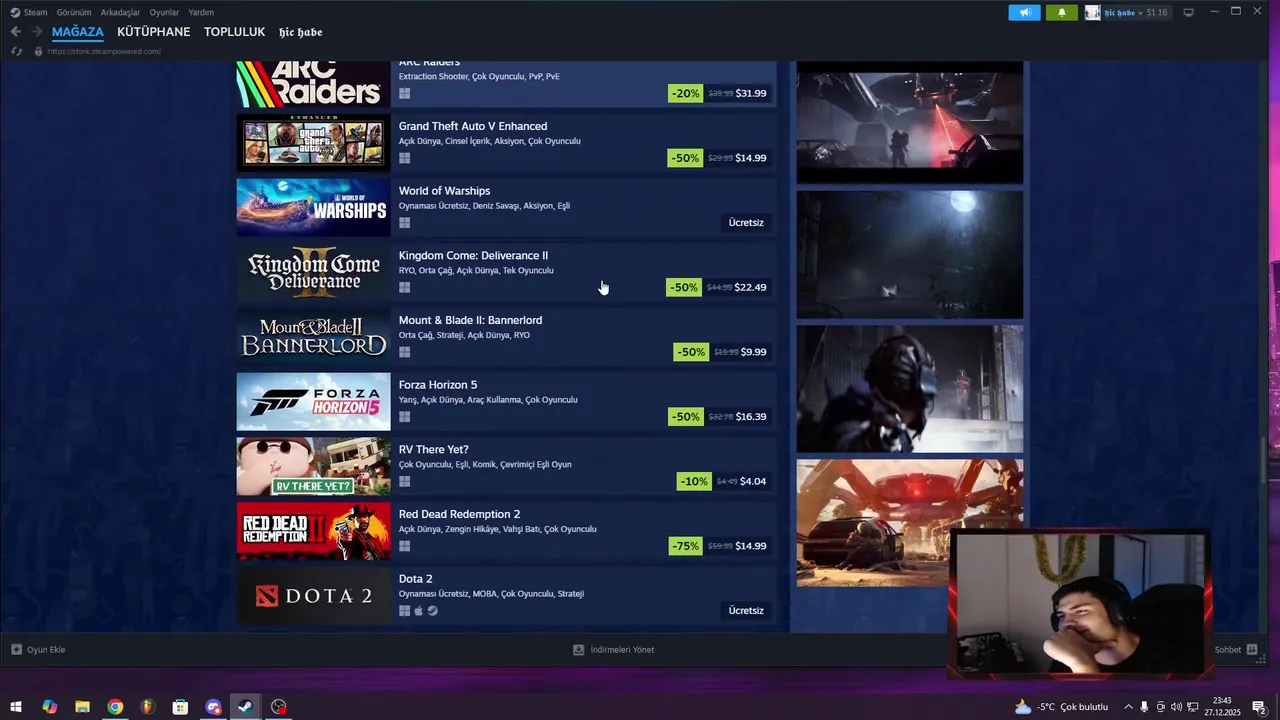Click the microphone icon in the system tray
This screenshot has height=720, width=1280.
point(1144,707)
